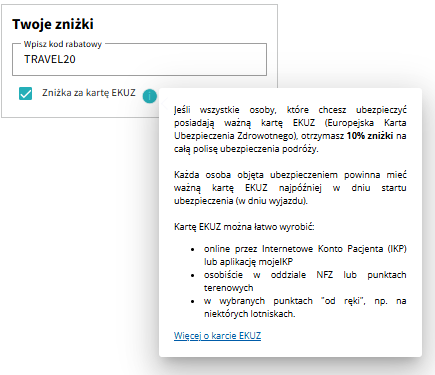This screenshot has width=435, height=375.
Task: Uncheck the Zniżka za kartę EKUZ checkbox
Action: coord(26,94)
